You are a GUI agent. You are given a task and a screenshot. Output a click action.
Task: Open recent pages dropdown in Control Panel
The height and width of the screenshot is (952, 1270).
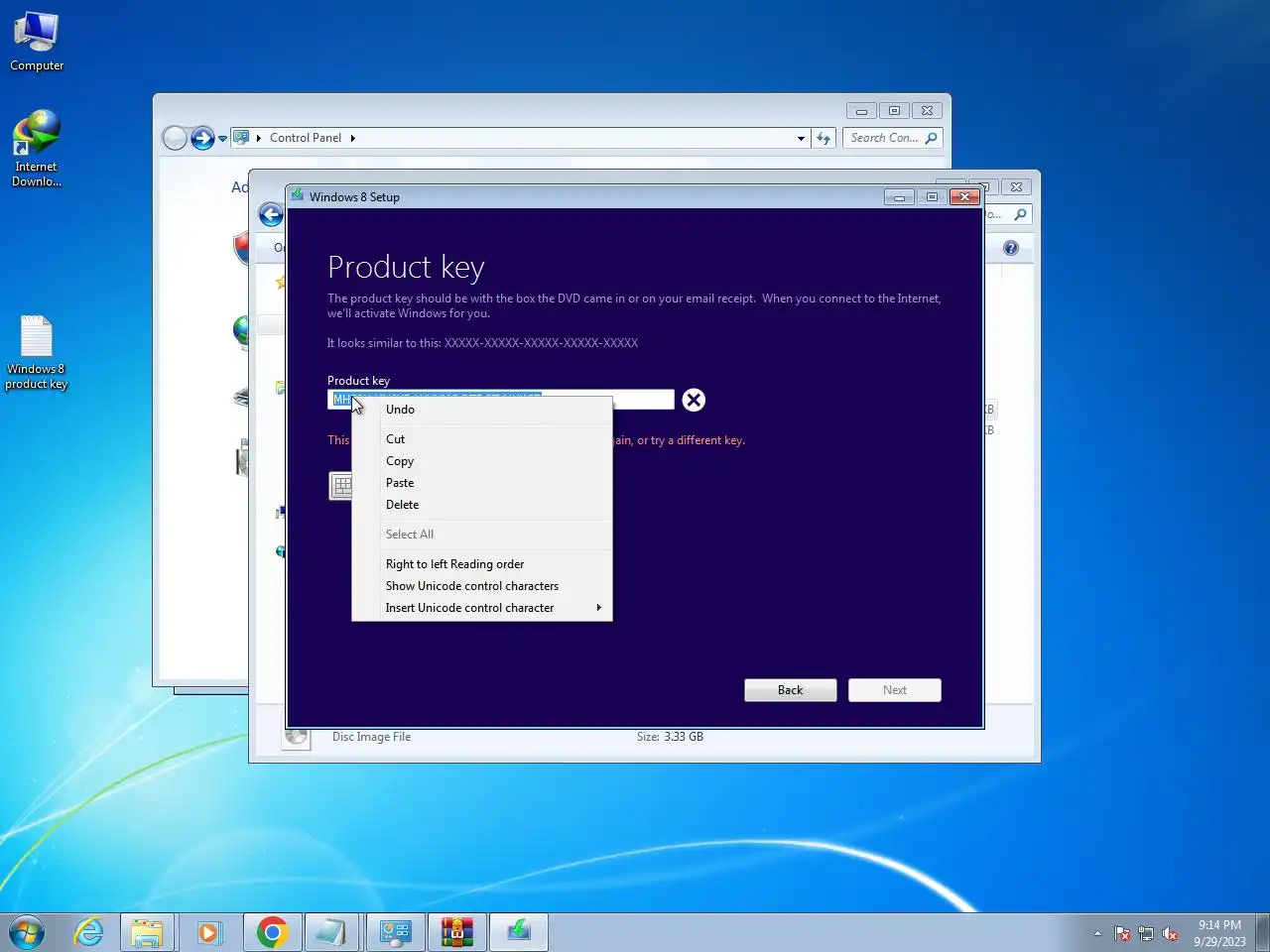222,139
